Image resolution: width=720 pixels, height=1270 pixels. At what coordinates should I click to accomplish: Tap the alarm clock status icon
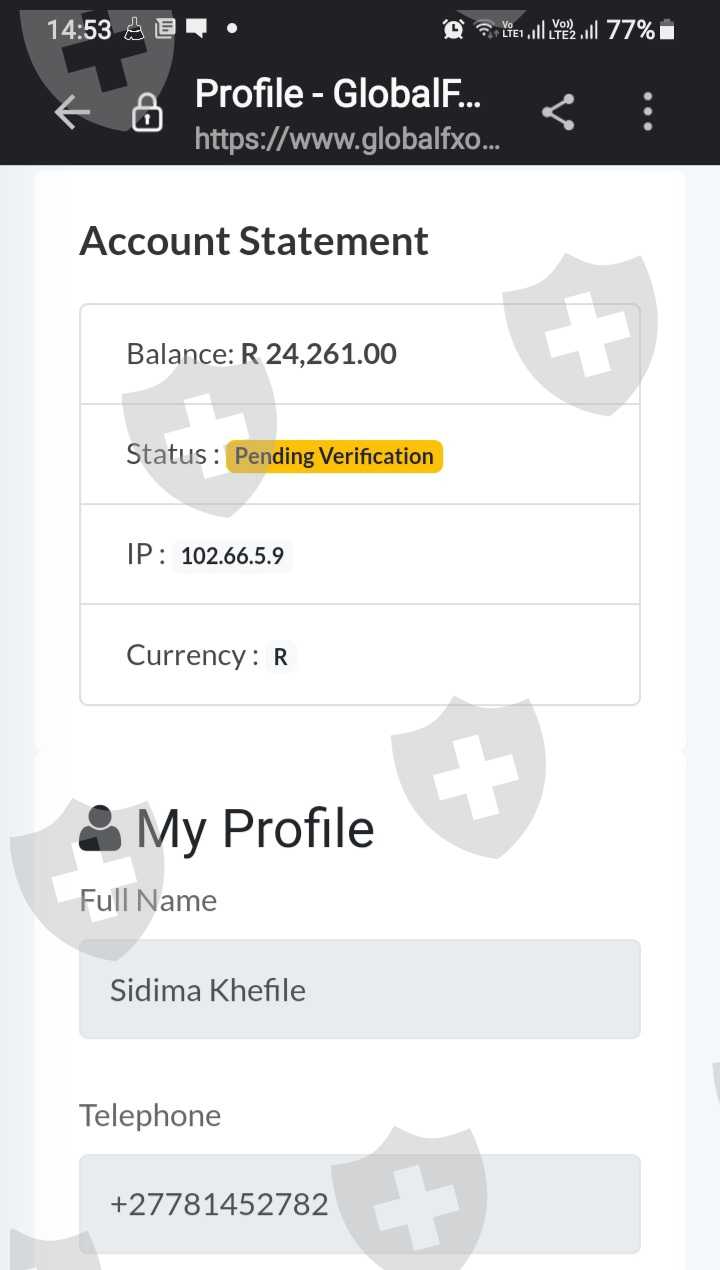pos(453,30)
